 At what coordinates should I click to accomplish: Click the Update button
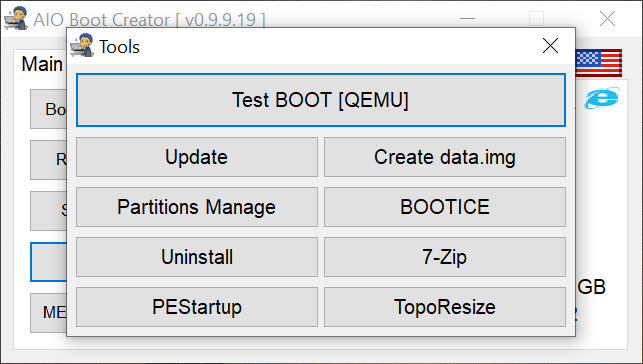[x=197, y=157]
